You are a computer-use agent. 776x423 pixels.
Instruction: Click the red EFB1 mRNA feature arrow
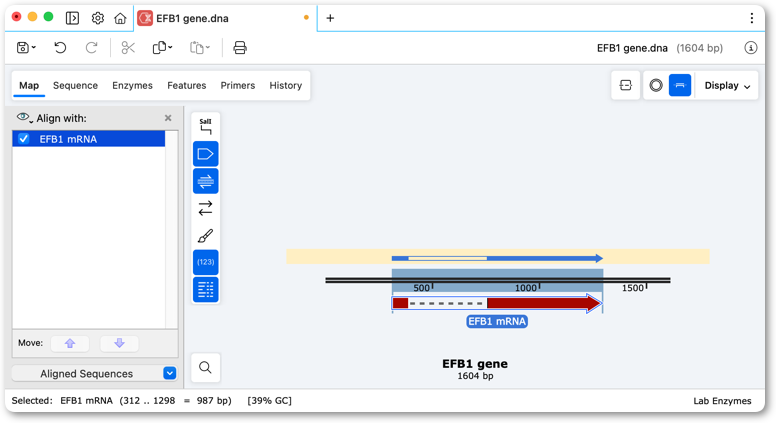[497, 303]
